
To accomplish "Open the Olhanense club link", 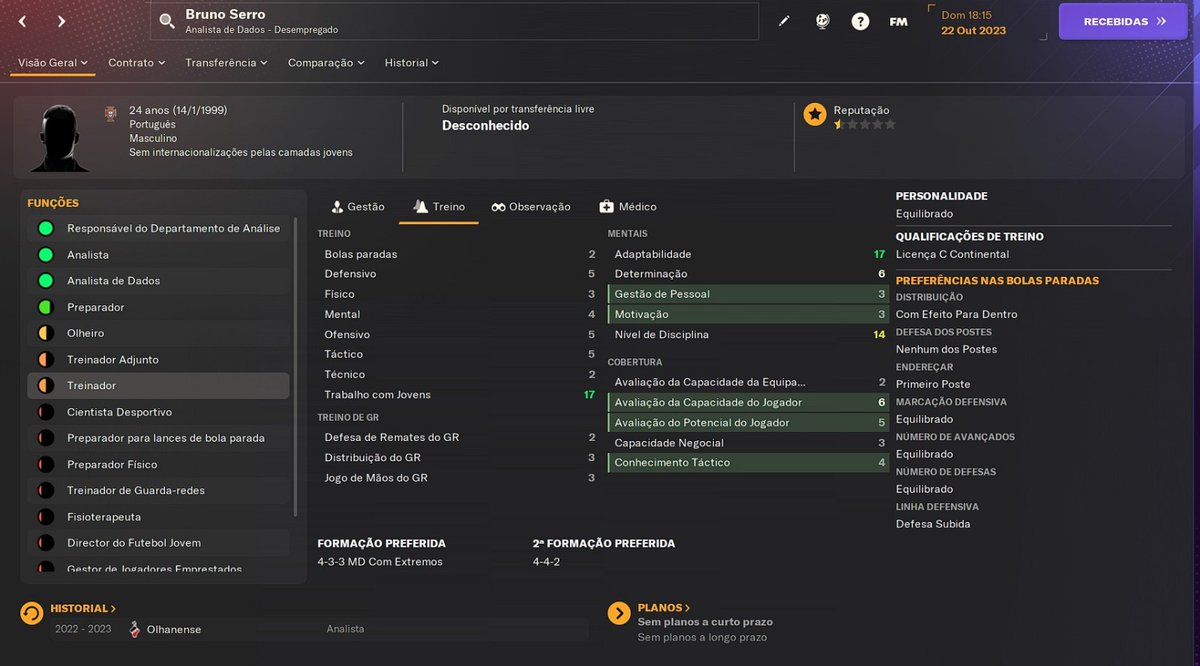I will click(x=174, y=629).
